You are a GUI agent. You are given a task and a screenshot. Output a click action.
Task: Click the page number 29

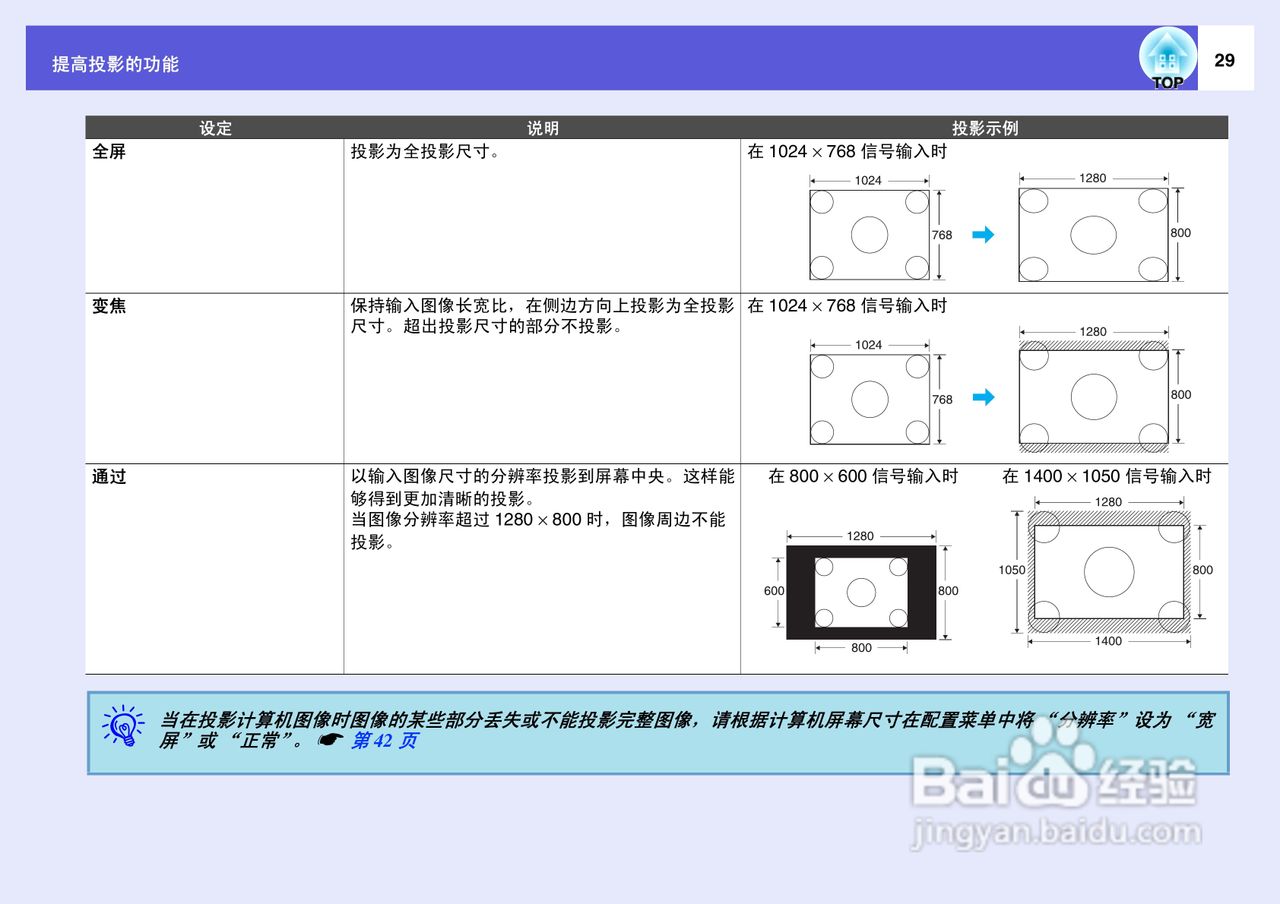(1225, 60)
